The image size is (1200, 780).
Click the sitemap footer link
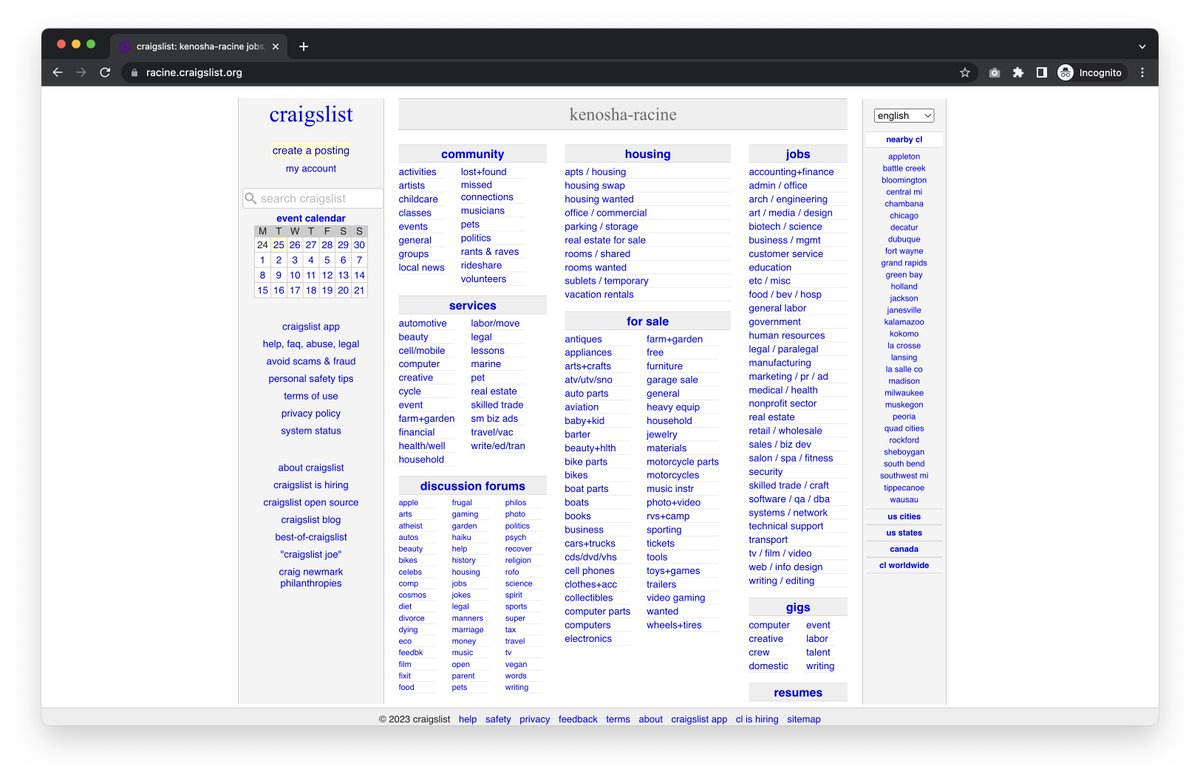coord(803,719)
